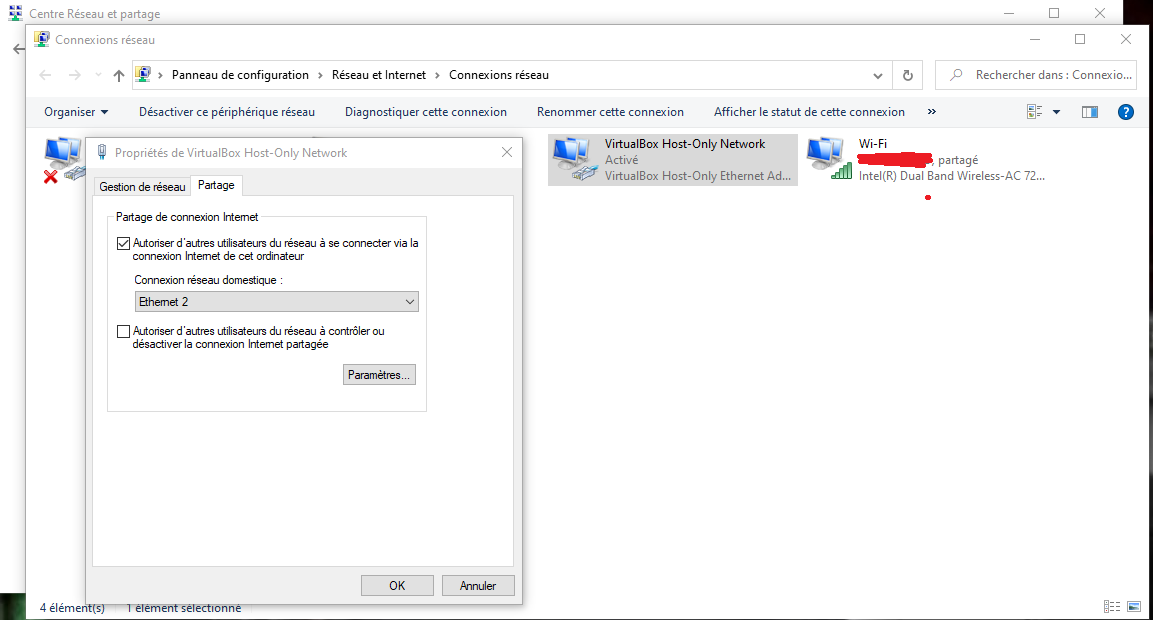
Task: Select the disconnected adapter with red X
Action: [63, 160]
